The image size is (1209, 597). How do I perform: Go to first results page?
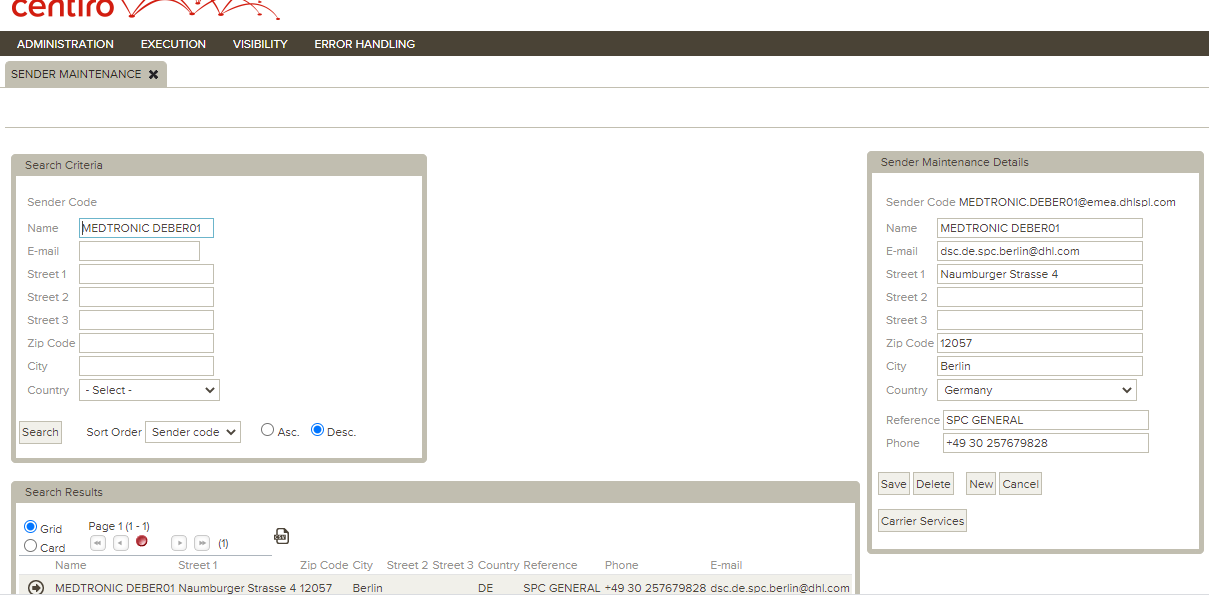[98, 542]
